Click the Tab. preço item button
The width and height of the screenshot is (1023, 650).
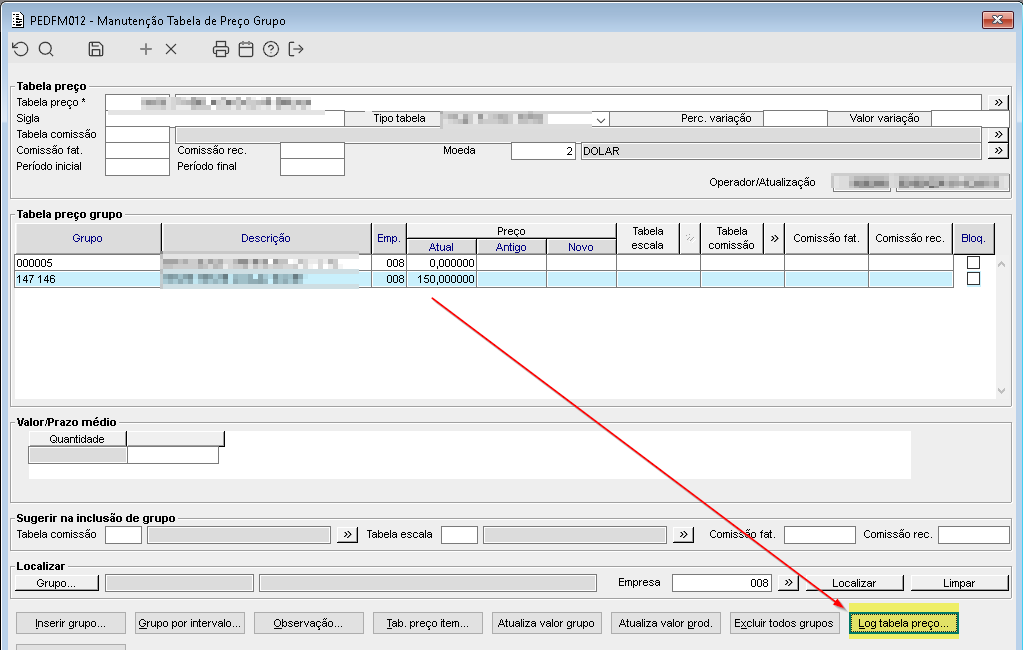tap(427, 623)
